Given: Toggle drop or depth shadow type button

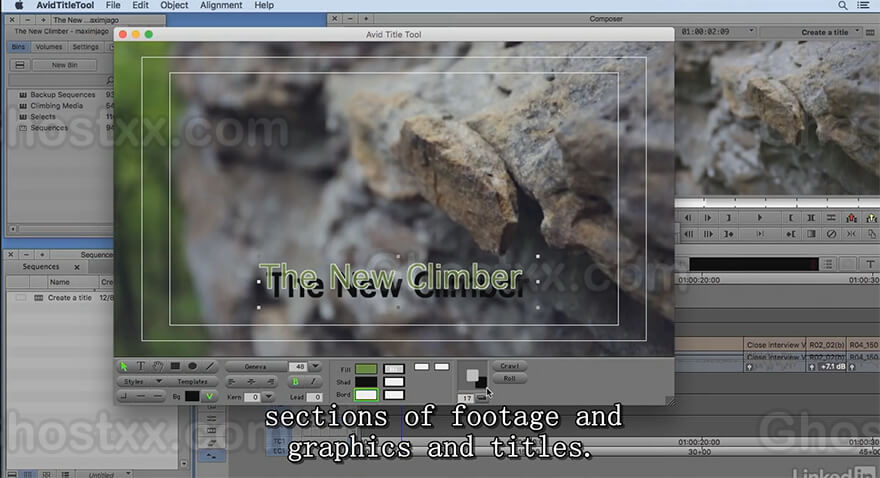Looking at the screenshot, I should click(482, 397).
